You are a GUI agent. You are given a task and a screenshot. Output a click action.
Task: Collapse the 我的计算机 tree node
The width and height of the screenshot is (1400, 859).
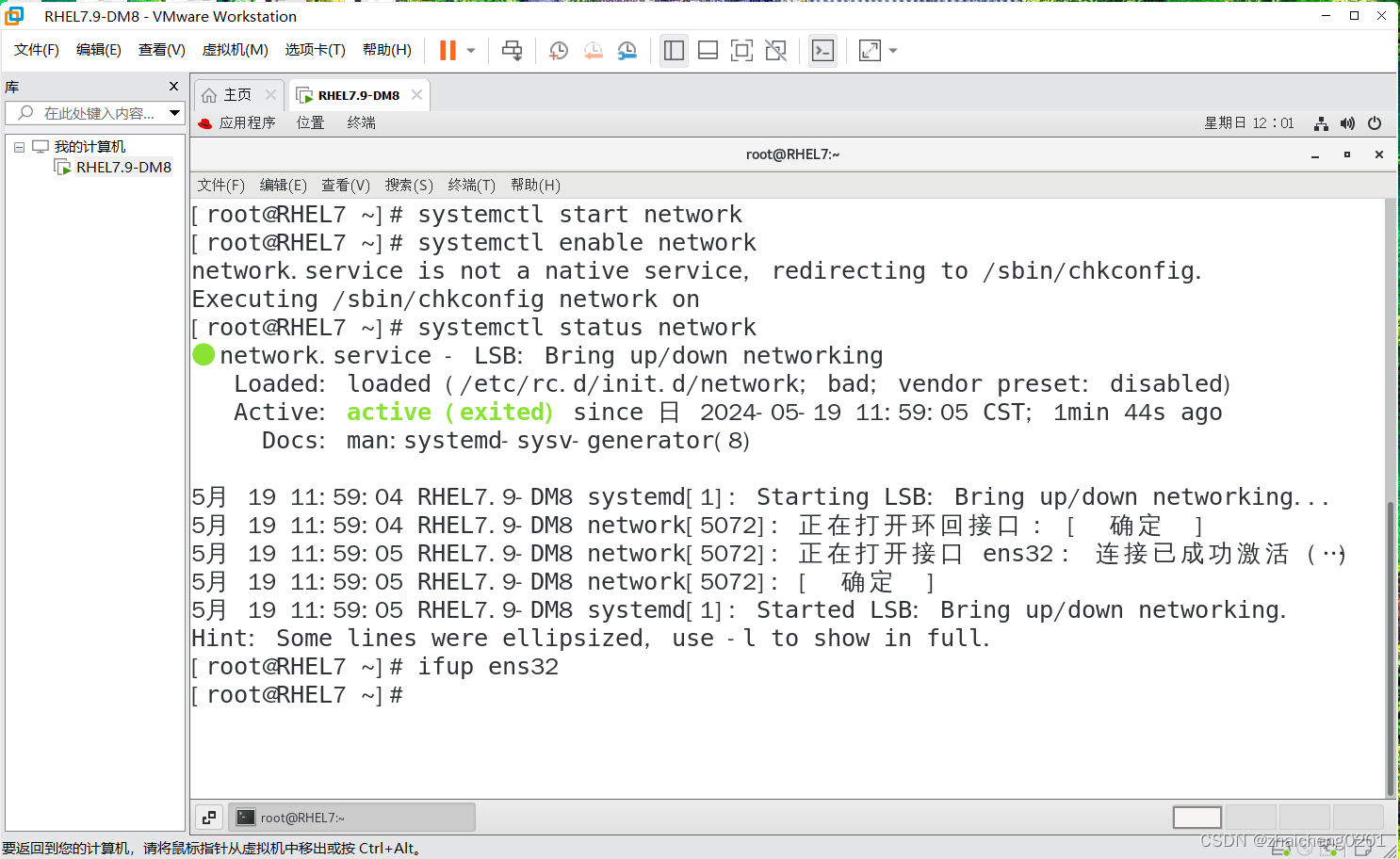[x=19, y=147]
